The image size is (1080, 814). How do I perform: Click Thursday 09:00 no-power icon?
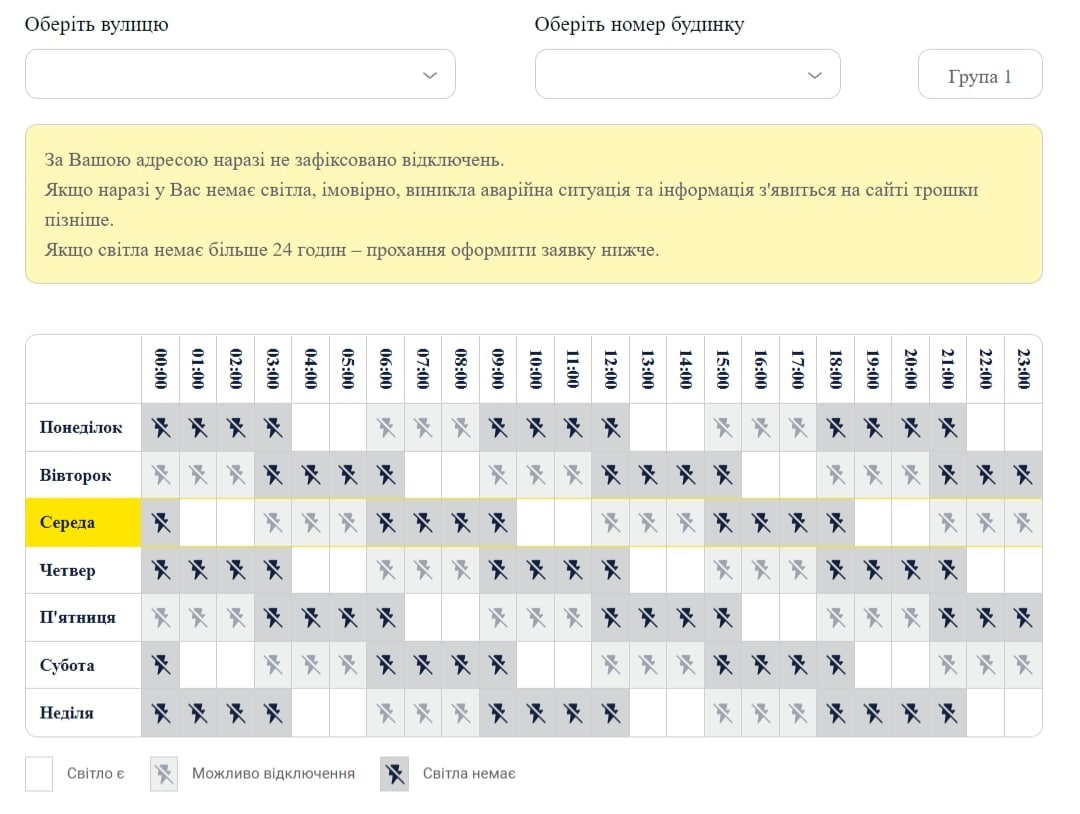point(498,570)
